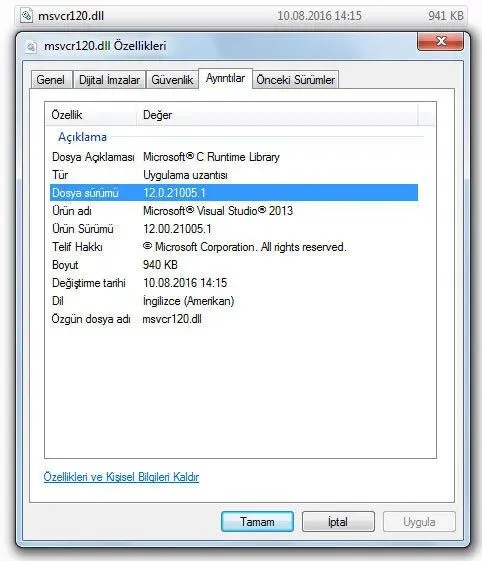Click the file list date 10.08.2016 14:15
Viewport: 482px width, 561px height.
(x=320, y=16)
